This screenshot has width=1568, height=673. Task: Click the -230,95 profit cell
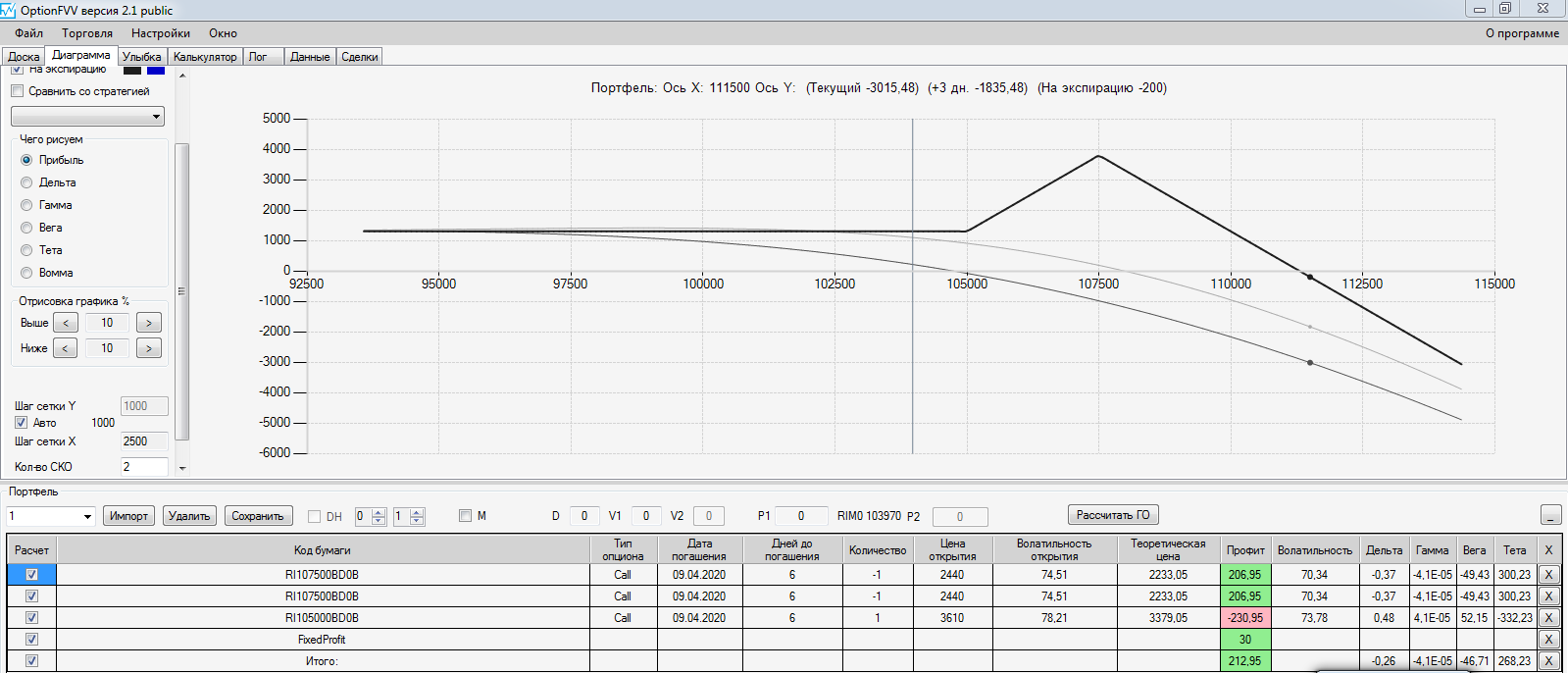click(1245, 618)
